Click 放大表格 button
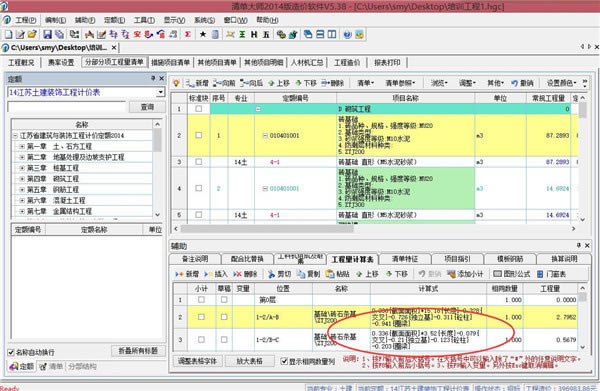 (x=249, y=361)
